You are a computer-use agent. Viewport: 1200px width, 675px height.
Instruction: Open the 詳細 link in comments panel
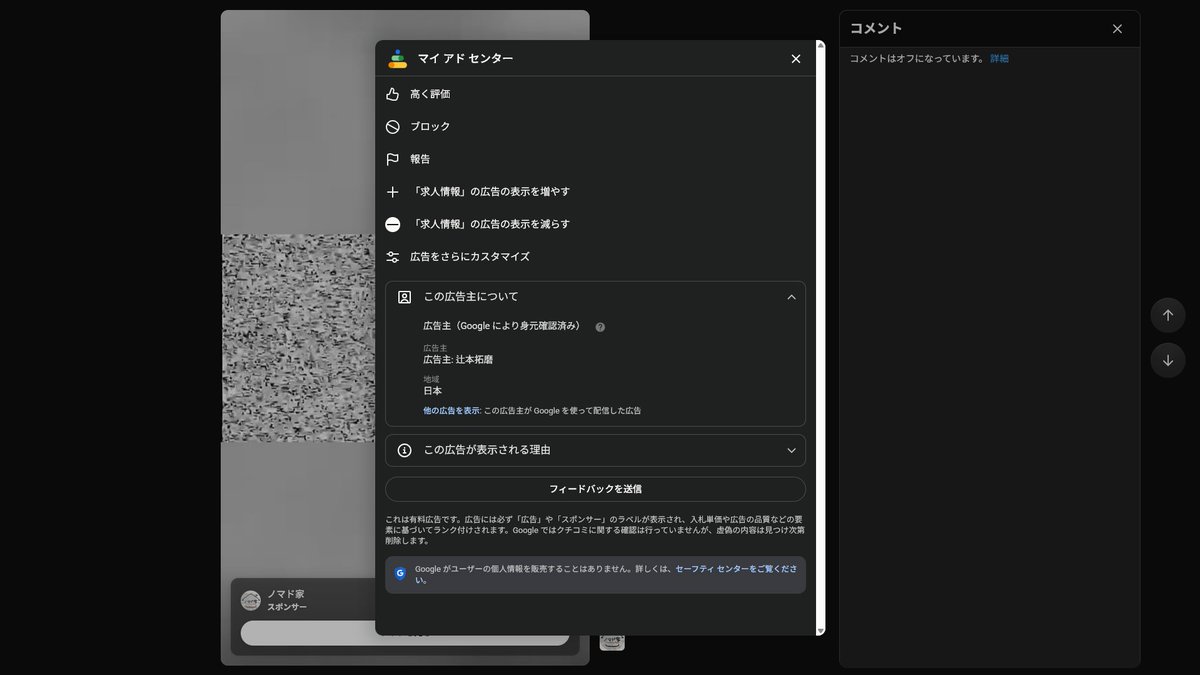pos(999,59)
